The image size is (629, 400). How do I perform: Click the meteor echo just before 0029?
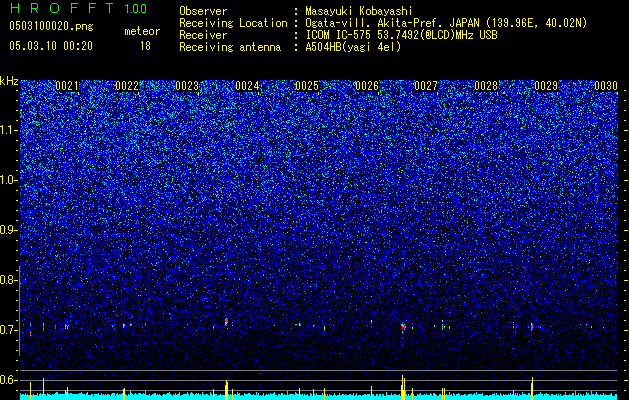[x=532, y=326]
